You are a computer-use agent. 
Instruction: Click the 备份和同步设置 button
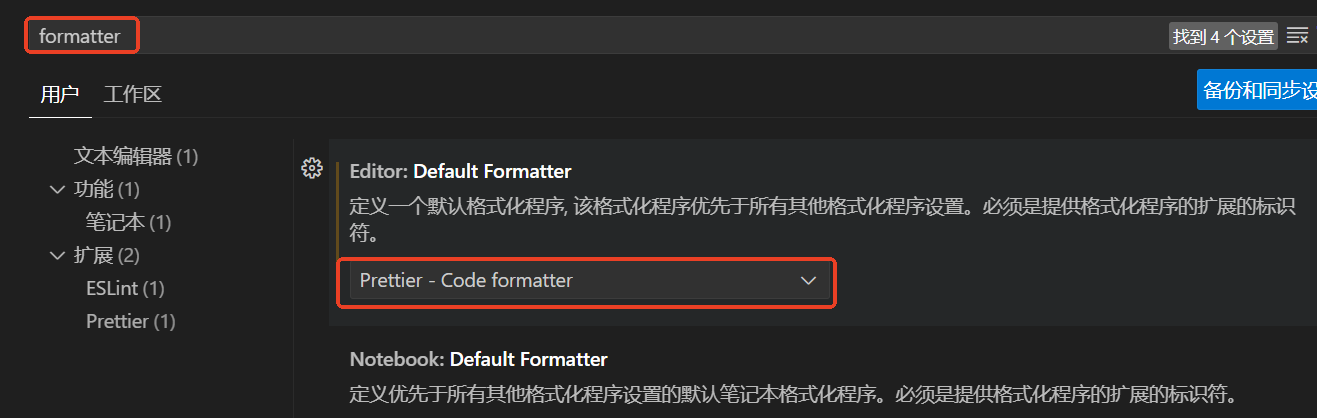(1257, 90)
